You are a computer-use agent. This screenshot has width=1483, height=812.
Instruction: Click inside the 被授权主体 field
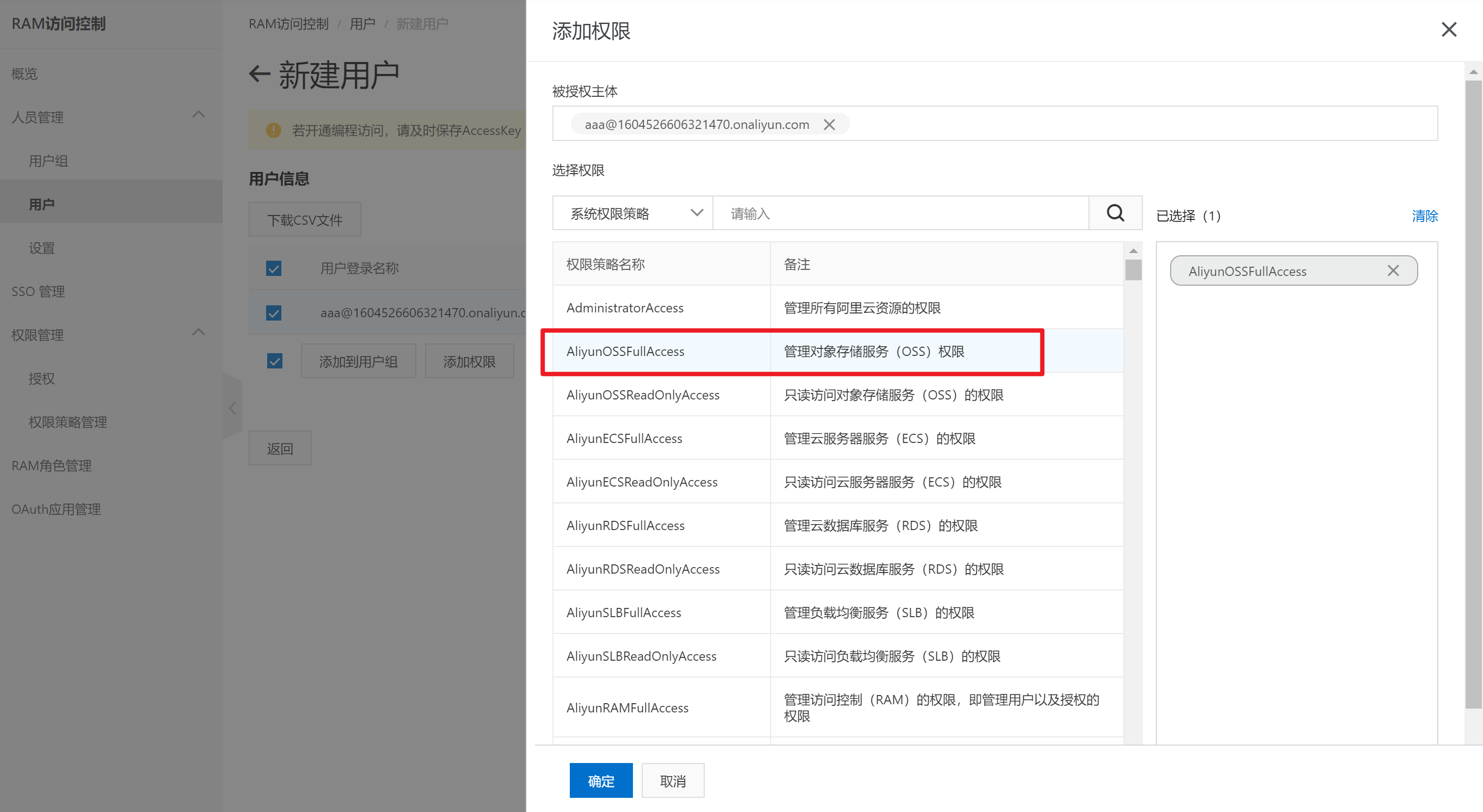(x=995, y=123)
